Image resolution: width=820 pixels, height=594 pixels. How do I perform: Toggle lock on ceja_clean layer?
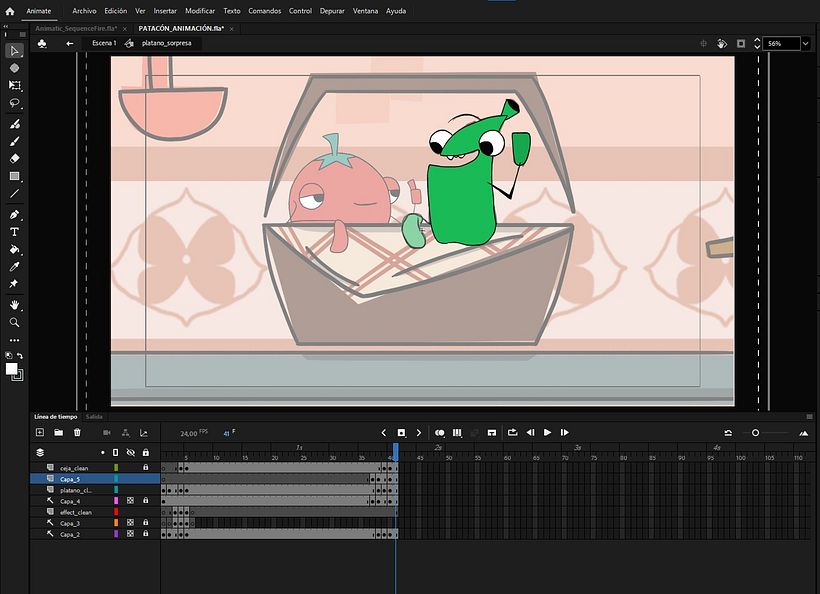pos(146,467)
